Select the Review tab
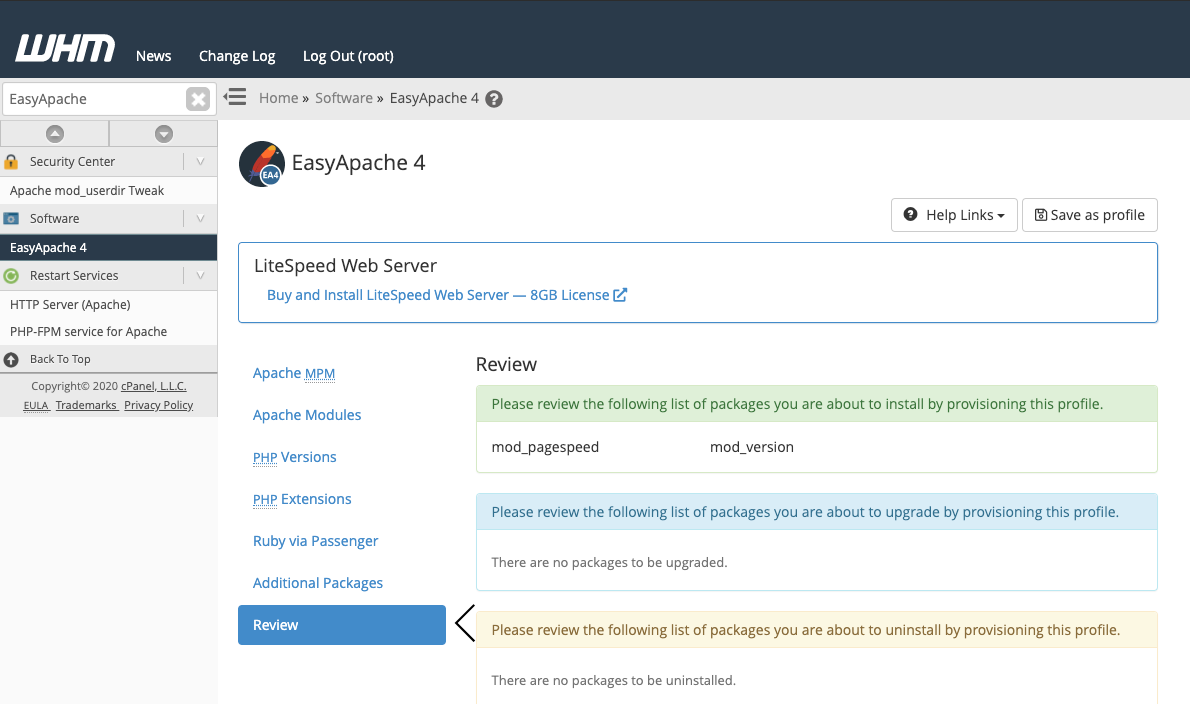The image size is (1190, 704). (x=342, y=625)
